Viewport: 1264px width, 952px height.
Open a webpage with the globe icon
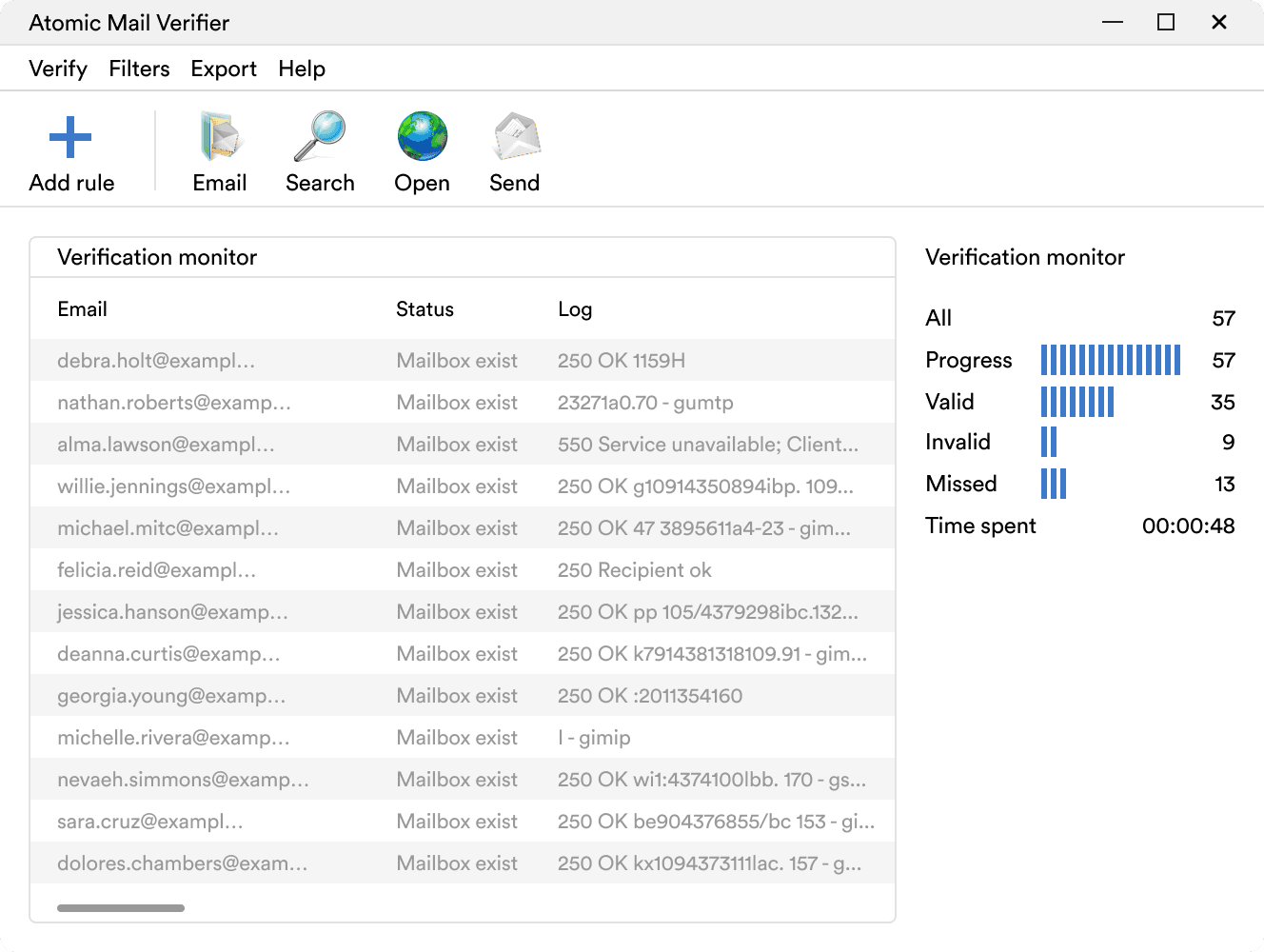click(x=421, y=136)
